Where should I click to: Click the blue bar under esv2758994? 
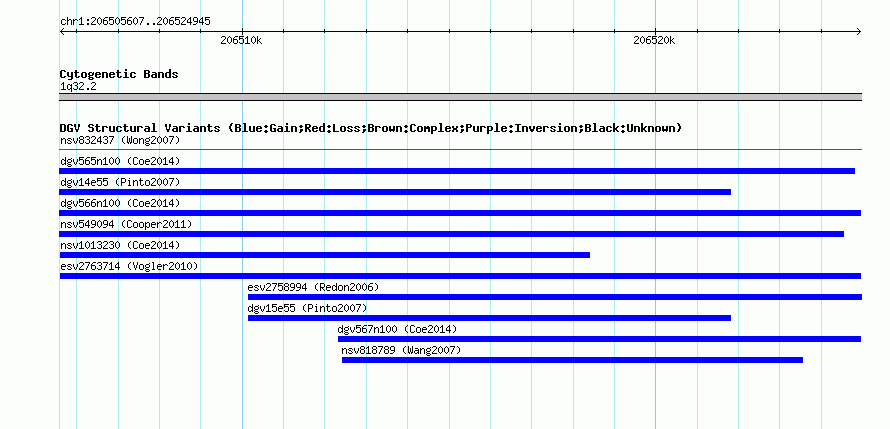(x=555, y=297)
